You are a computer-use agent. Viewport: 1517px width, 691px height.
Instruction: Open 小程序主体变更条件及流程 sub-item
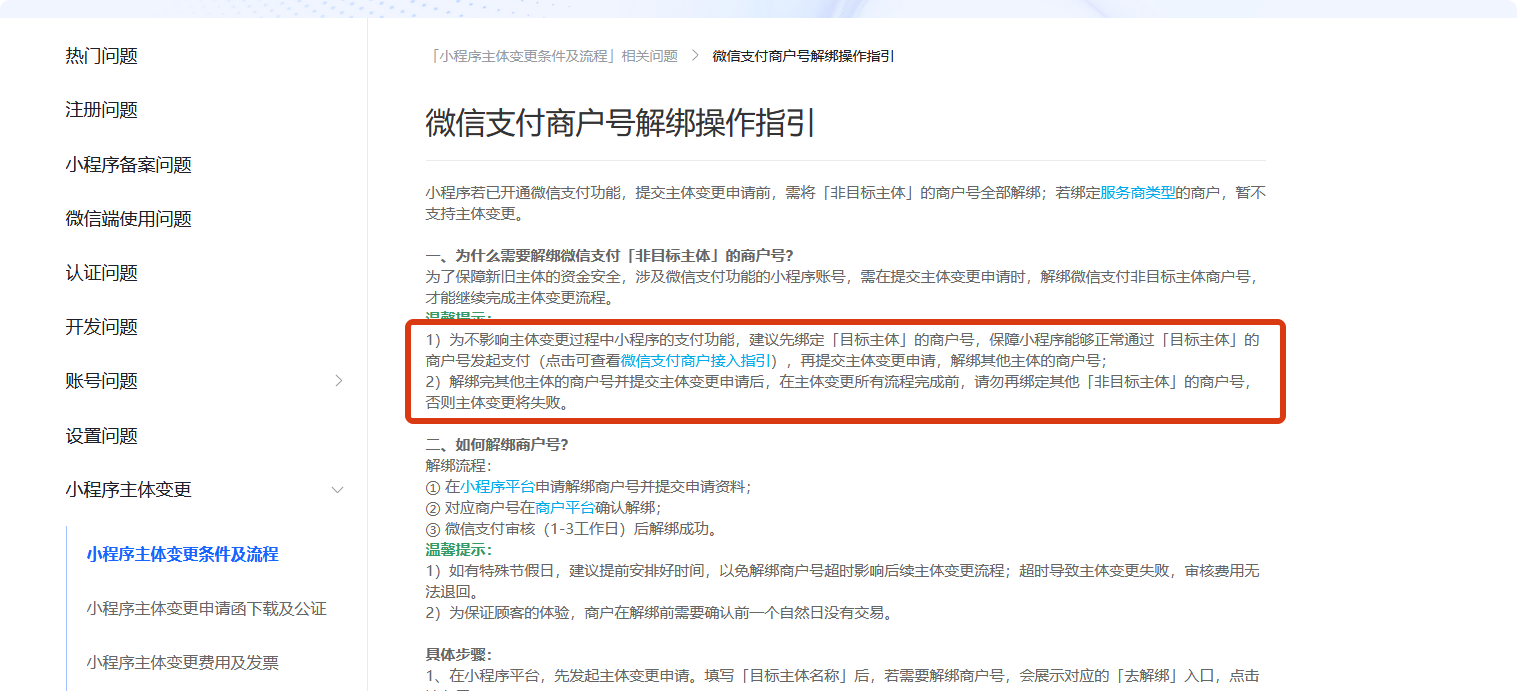[x=183, y=554]
